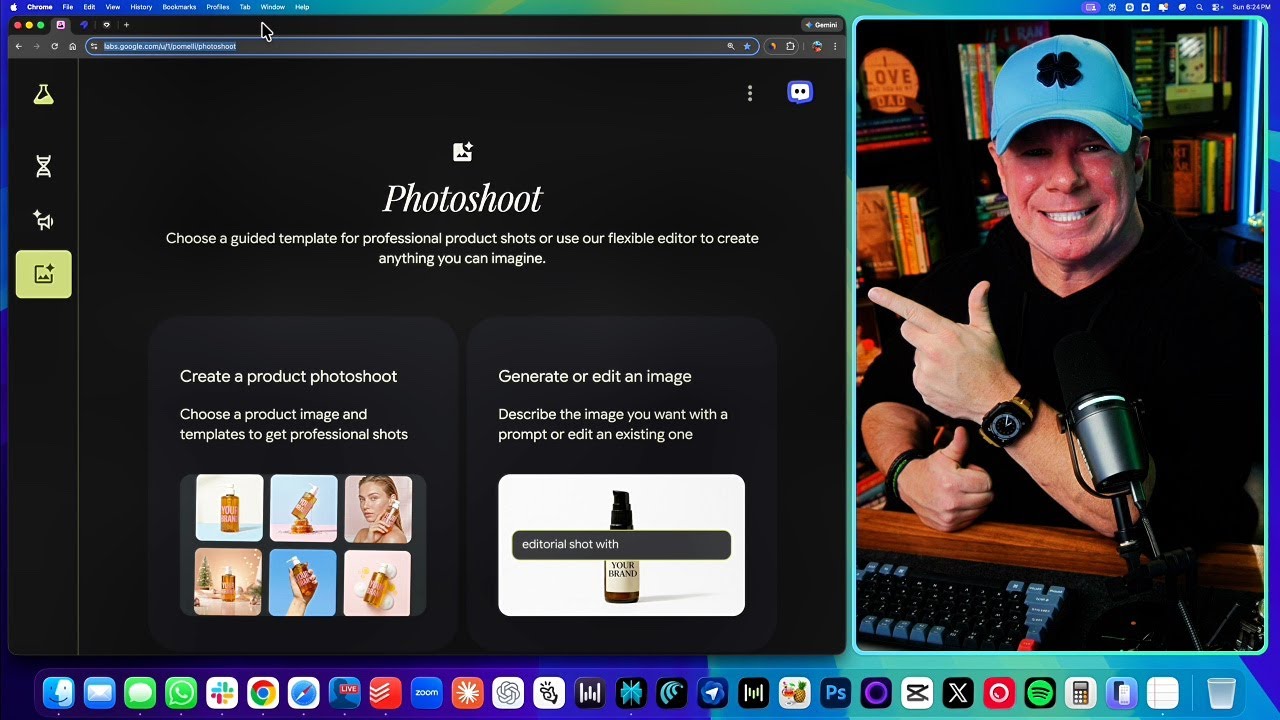Open the Window menu

click(x=273, y=7)
